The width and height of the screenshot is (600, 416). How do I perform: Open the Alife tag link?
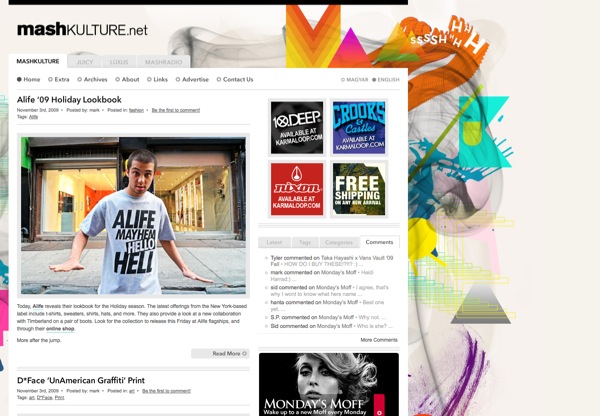[x=34, y=117]
